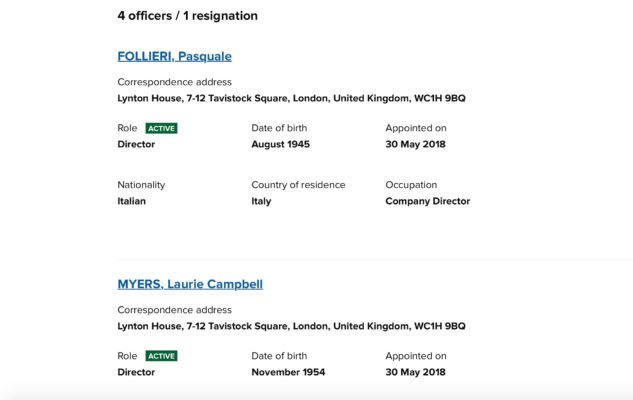
Task: Click the 'Country of residence' field label
Action: (x=298, y=185)
